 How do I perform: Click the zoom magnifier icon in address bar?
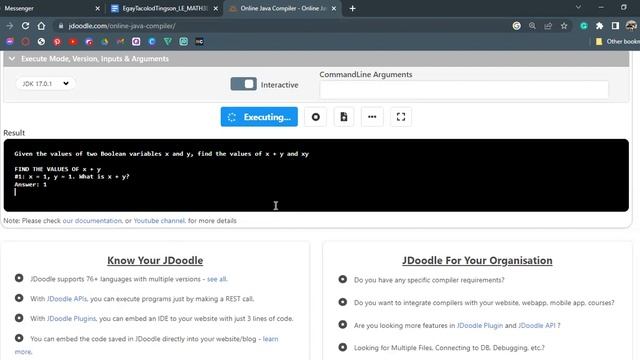532,26
